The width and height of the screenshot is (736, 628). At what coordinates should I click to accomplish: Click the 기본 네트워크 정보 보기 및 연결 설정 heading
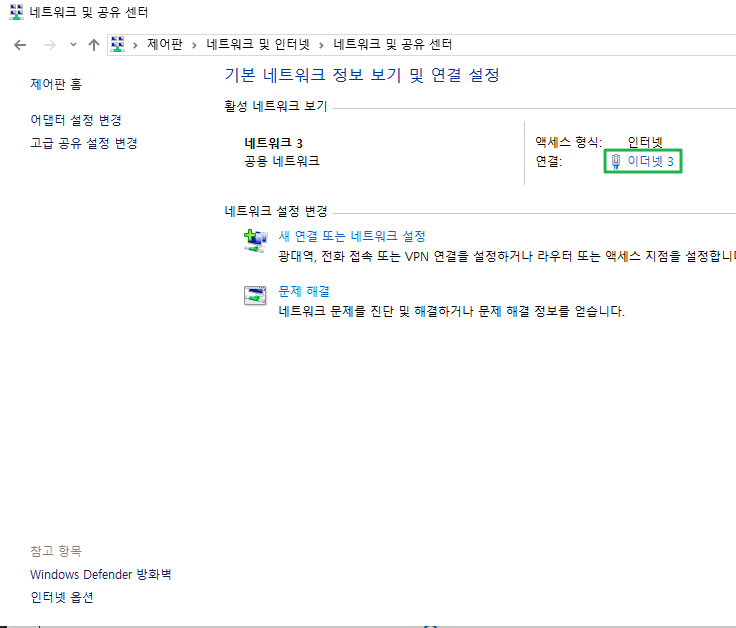pos(362,75)
